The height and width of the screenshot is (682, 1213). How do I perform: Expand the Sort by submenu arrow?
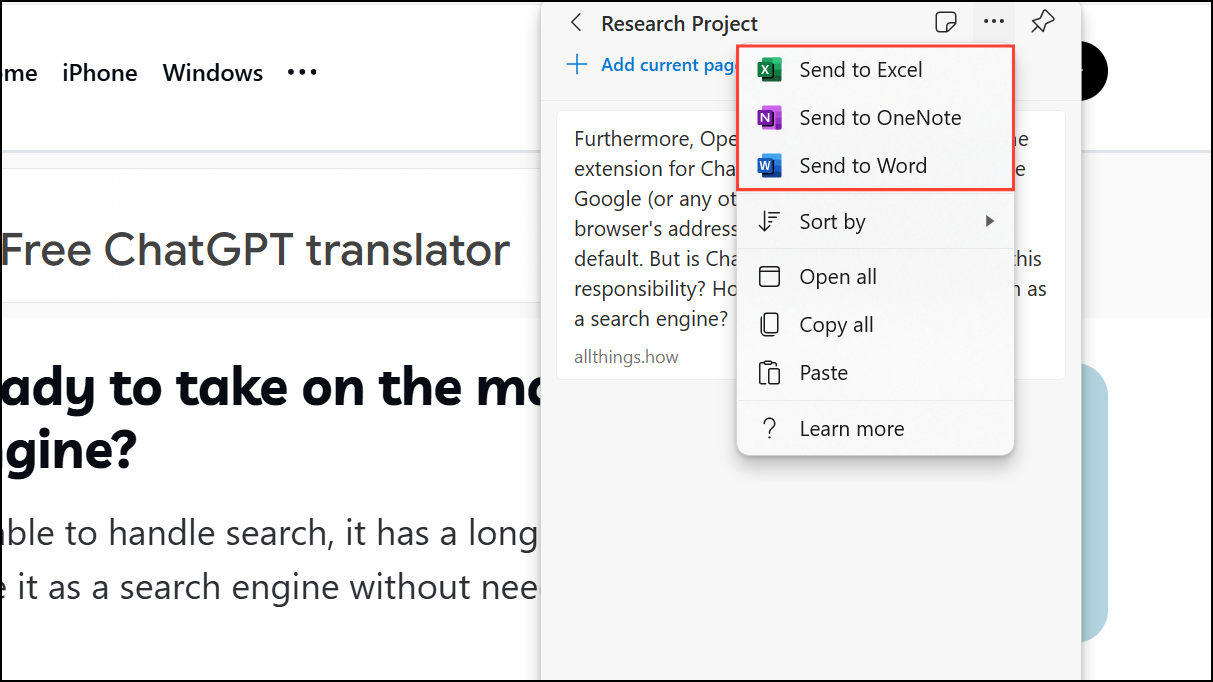tap(990, 222)
